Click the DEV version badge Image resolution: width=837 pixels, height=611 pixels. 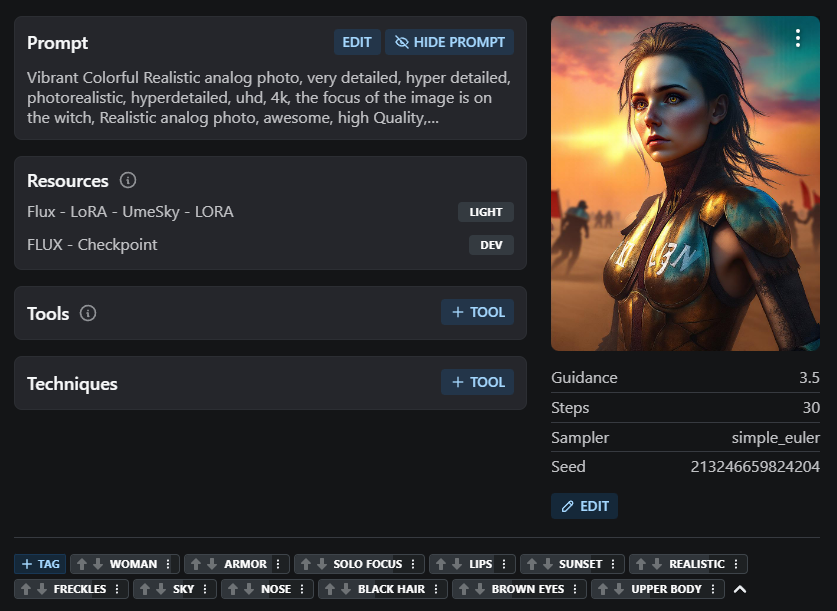coord(491,245)
